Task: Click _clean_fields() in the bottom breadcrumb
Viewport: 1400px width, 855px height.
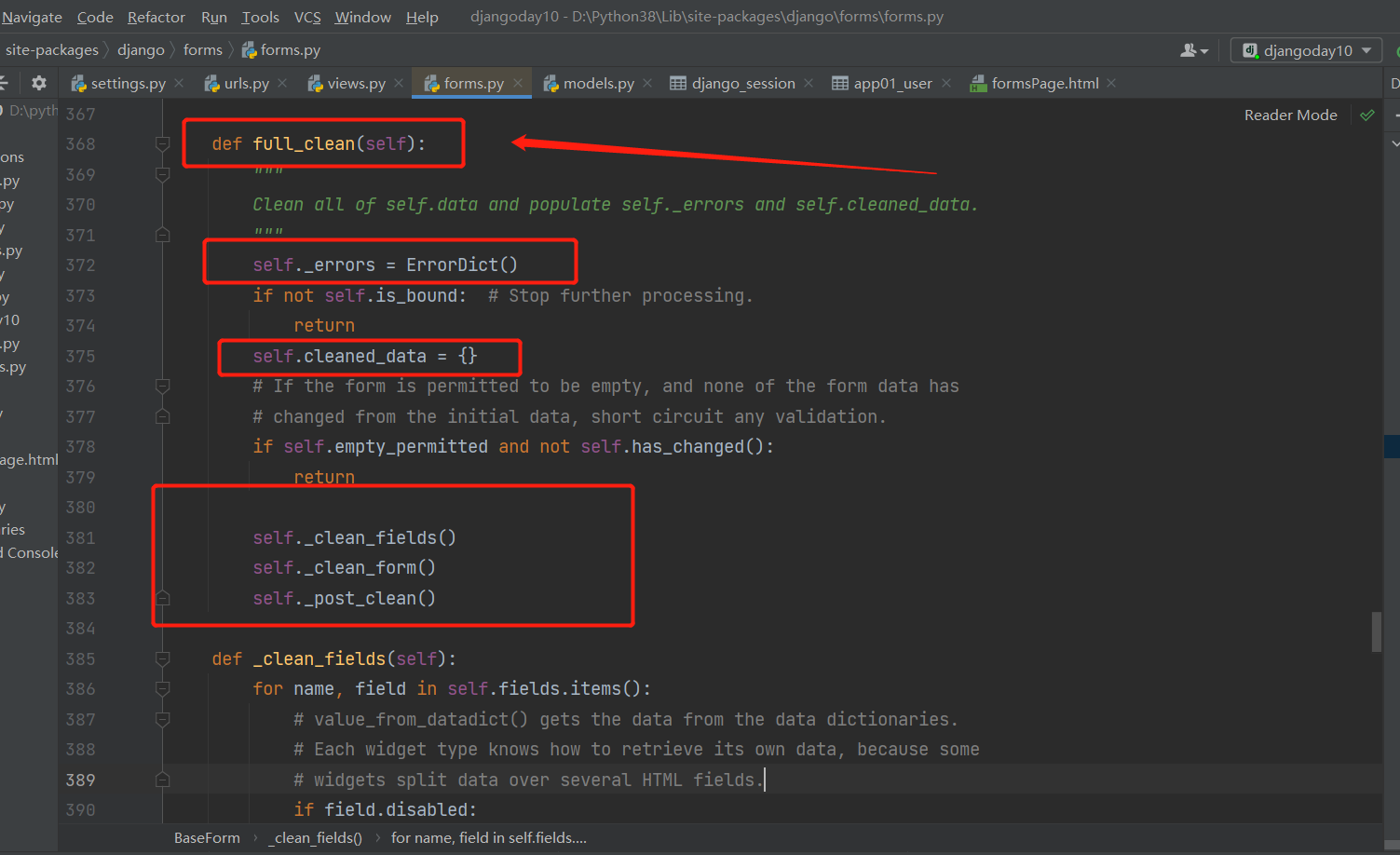Action: pos(315,838)
